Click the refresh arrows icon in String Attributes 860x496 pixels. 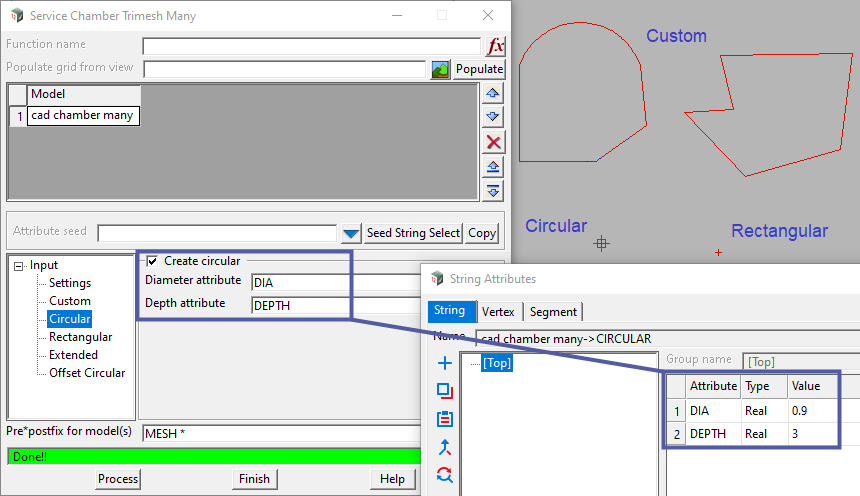coord(445,474)
